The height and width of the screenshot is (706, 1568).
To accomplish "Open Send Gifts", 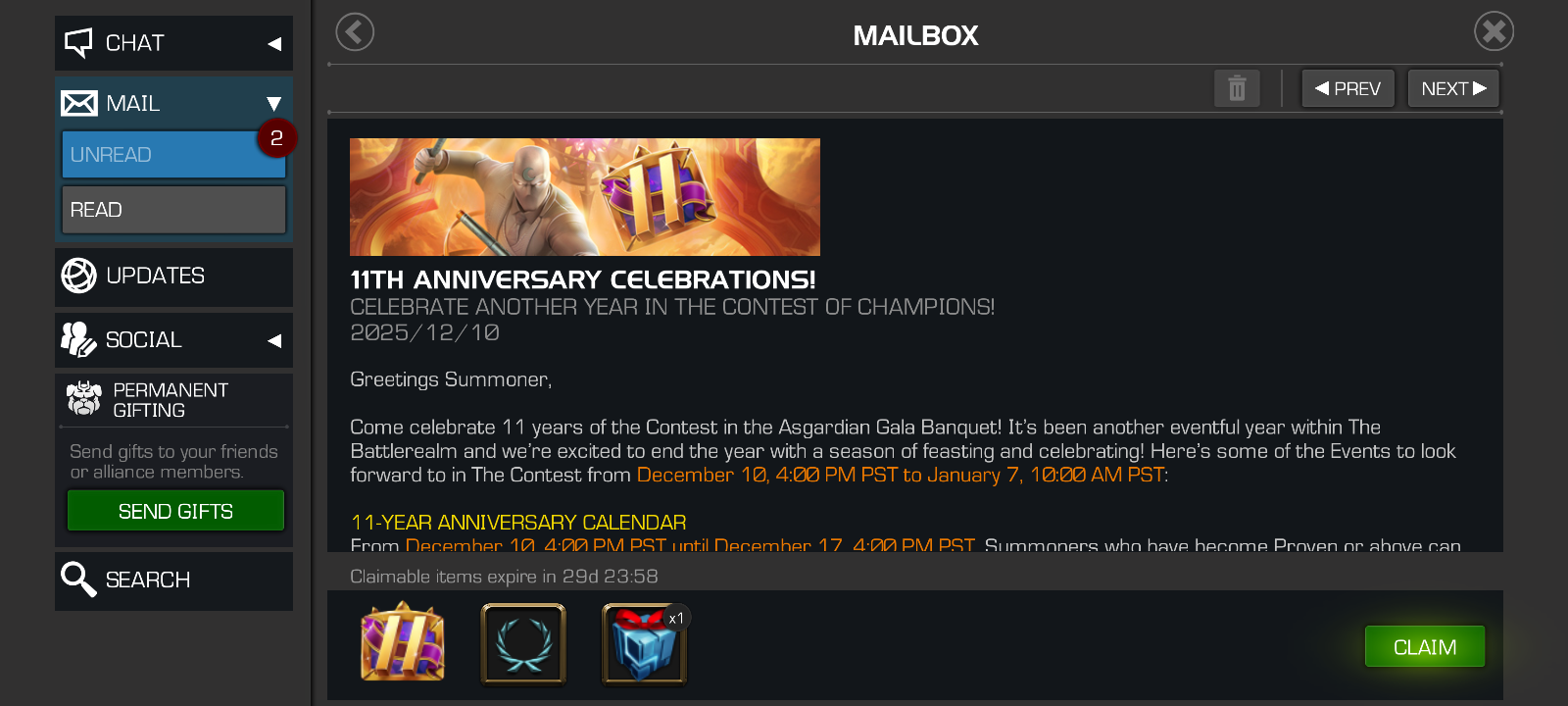I will pos(175,511).
